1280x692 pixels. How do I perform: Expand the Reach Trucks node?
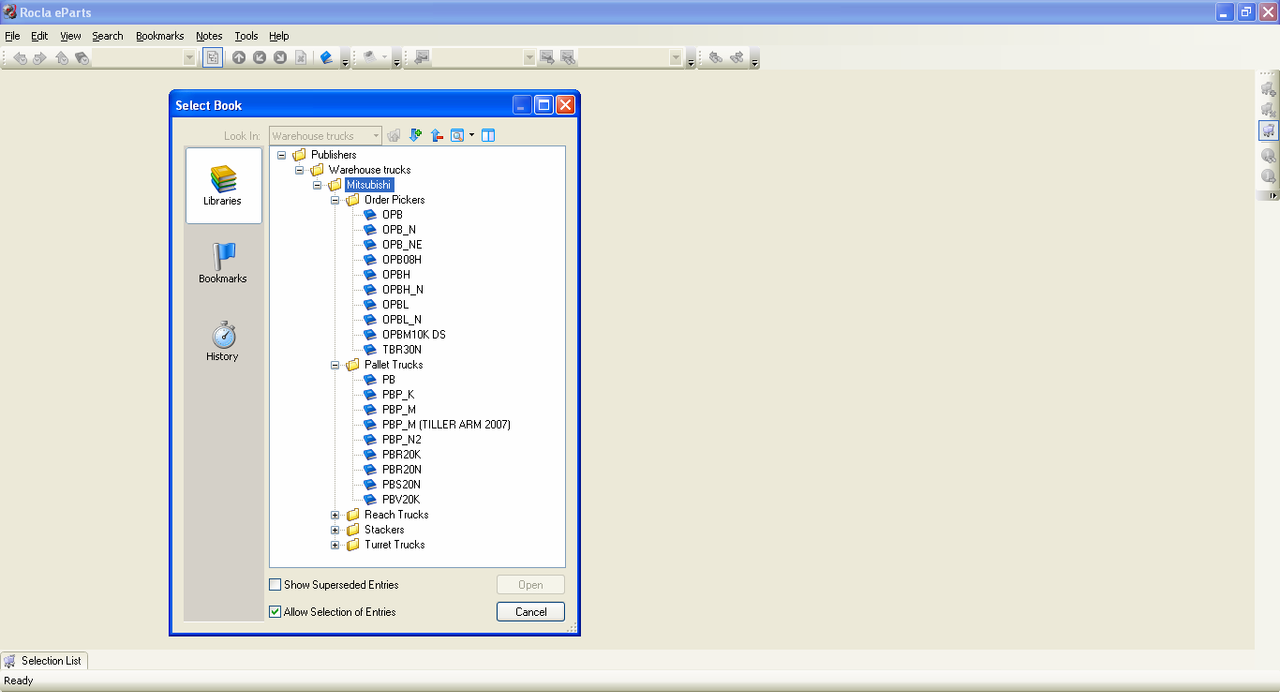point(335,515)
